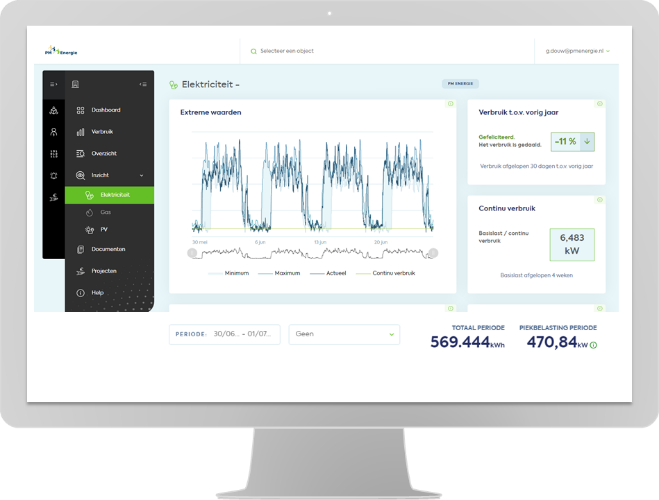Go to the Verbruik page
The height and width of the screenshot is (500, 659).
[102, 132]
